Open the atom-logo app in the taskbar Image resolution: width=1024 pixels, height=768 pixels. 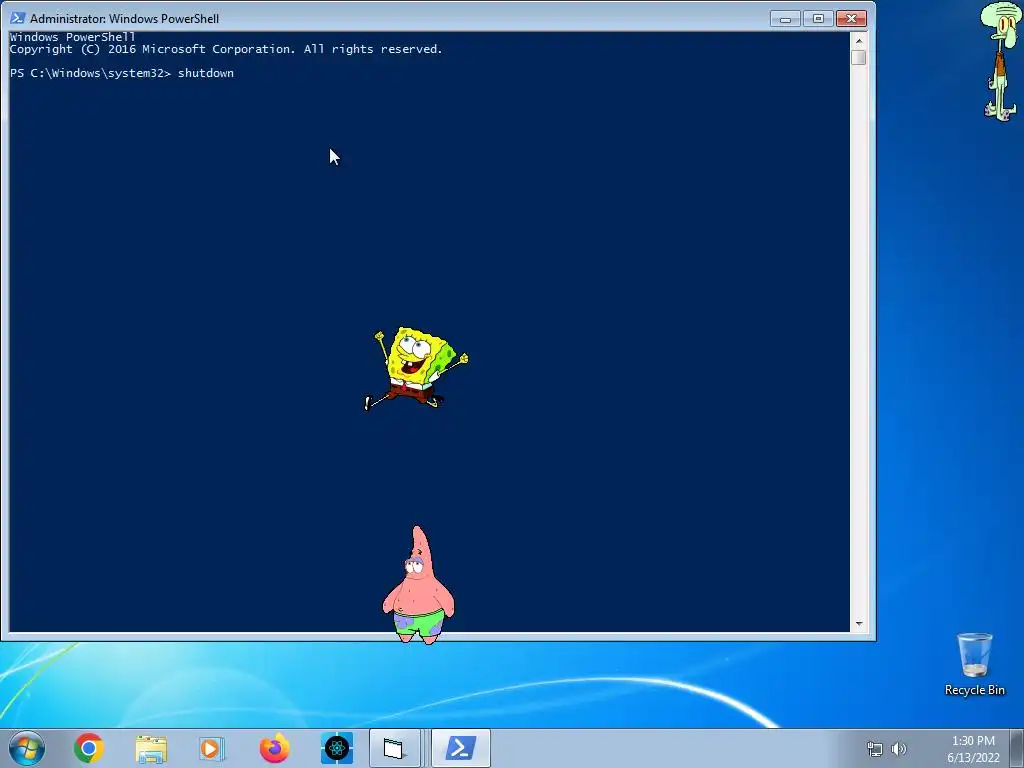point(337,748)
